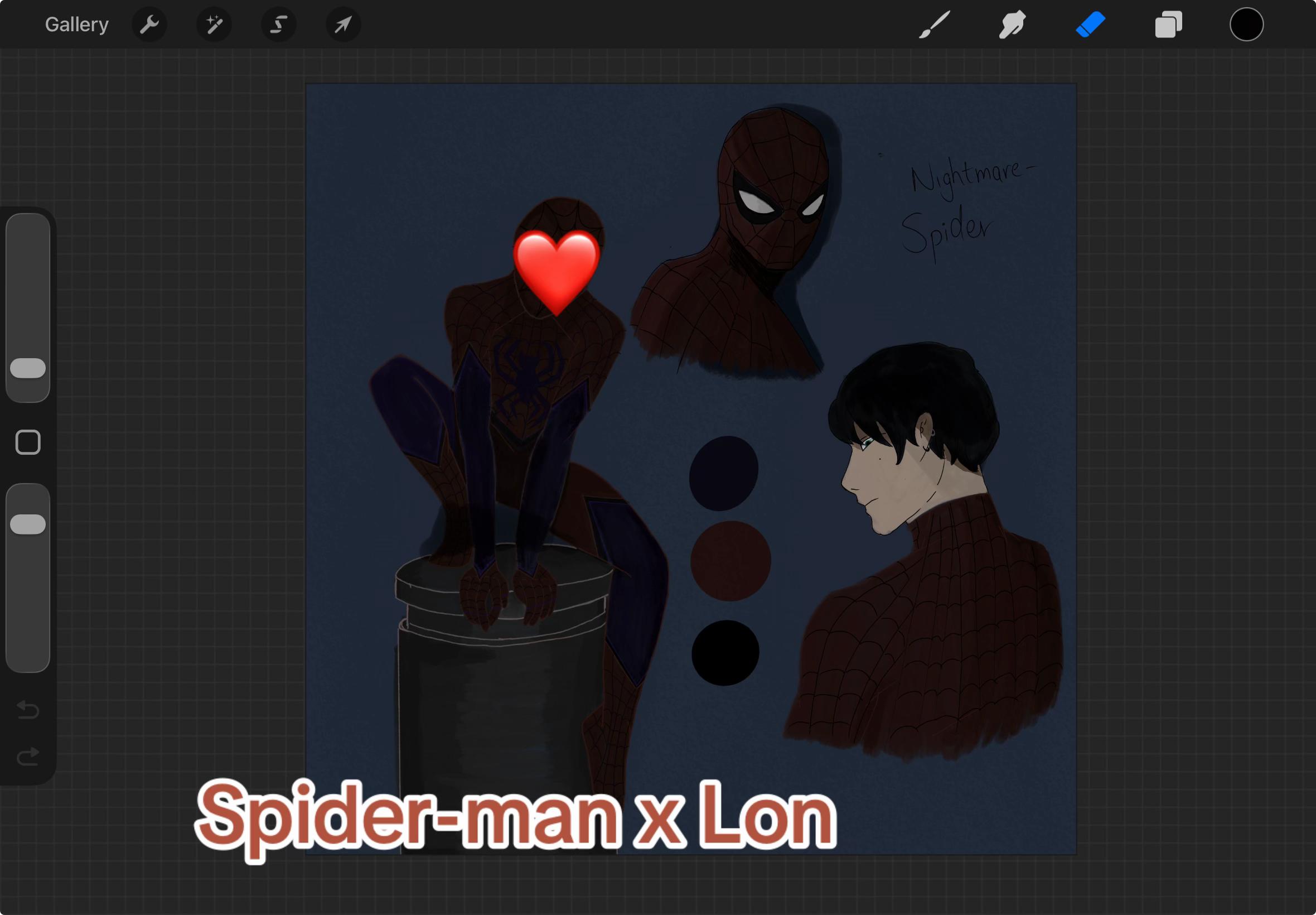Image resolution: width=1316 pixels, height=915 pixels.
Task: Select the Smudge finger tool
Action: [1012, 25]
